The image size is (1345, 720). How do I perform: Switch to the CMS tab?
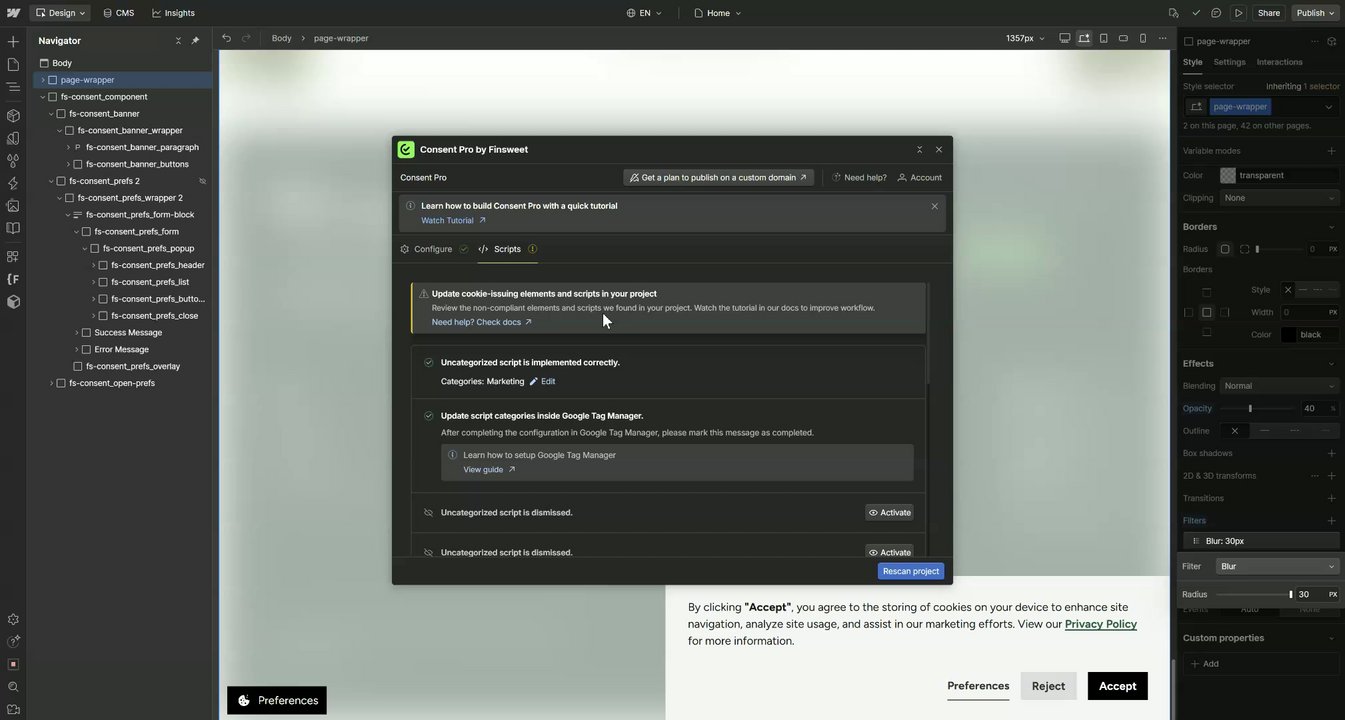point(117,13)
